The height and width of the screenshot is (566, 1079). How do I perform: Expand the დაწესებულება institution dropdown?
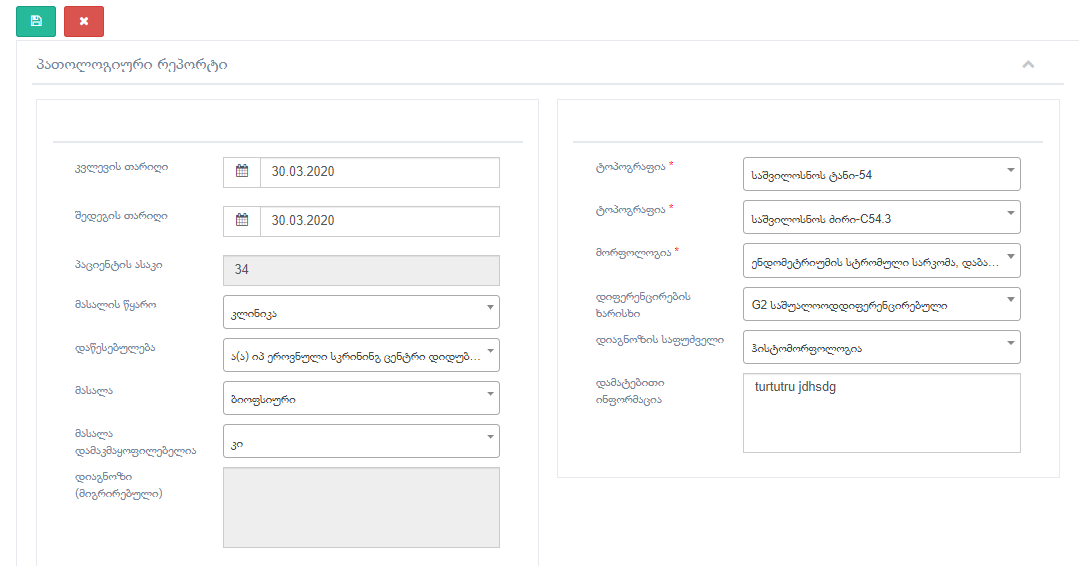pyautogui.click(x=361, y=355)
